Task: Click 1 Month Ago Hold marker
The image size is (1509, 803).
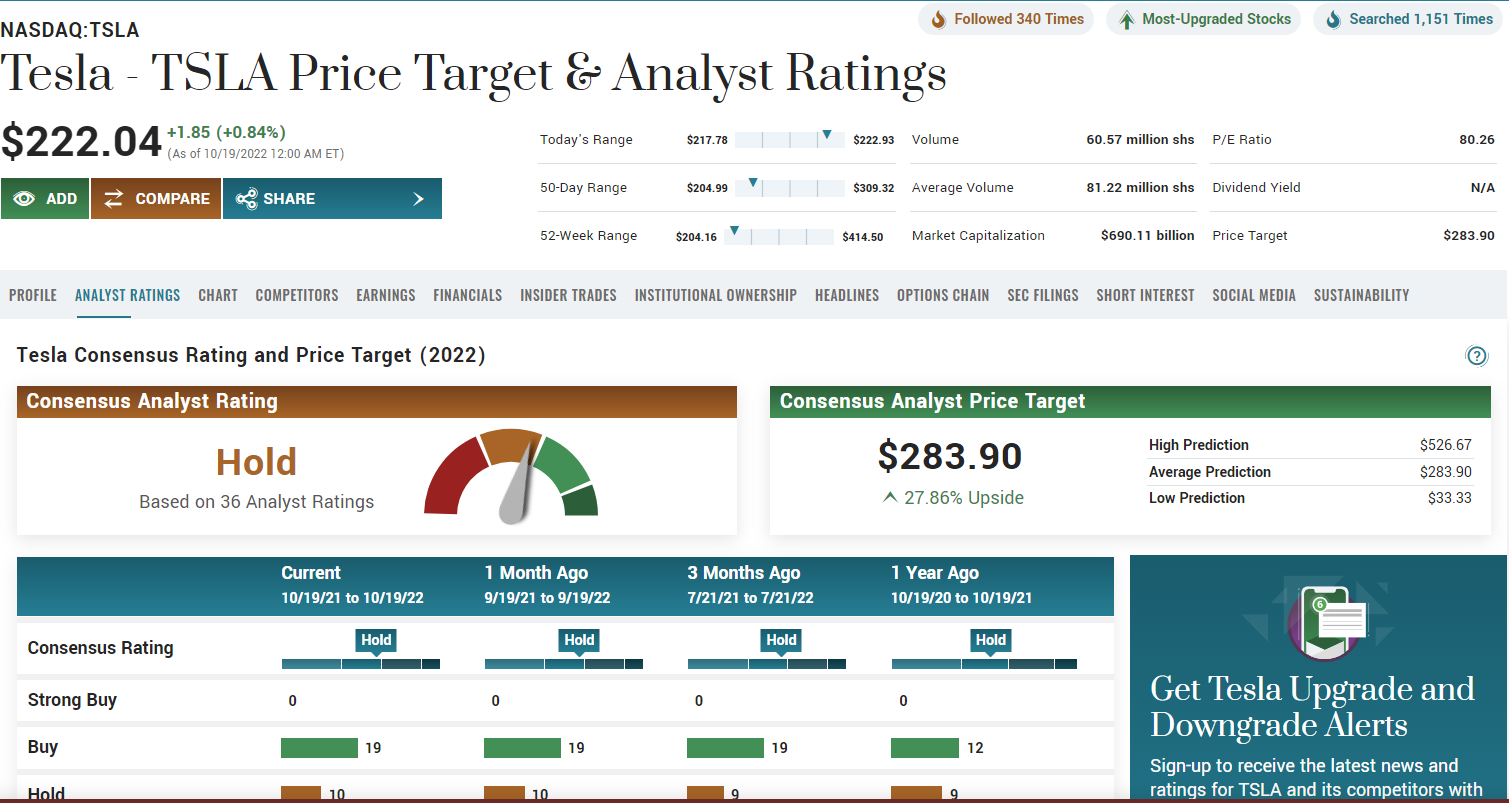Action: (579, 641)
